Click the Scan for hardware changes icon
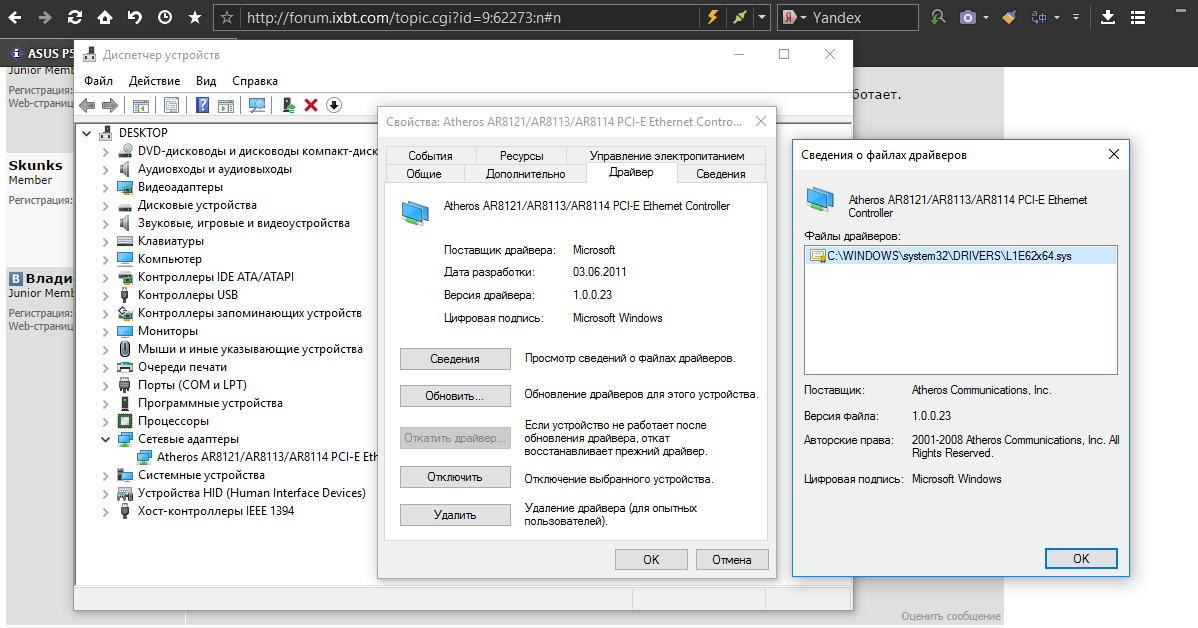 257,105
